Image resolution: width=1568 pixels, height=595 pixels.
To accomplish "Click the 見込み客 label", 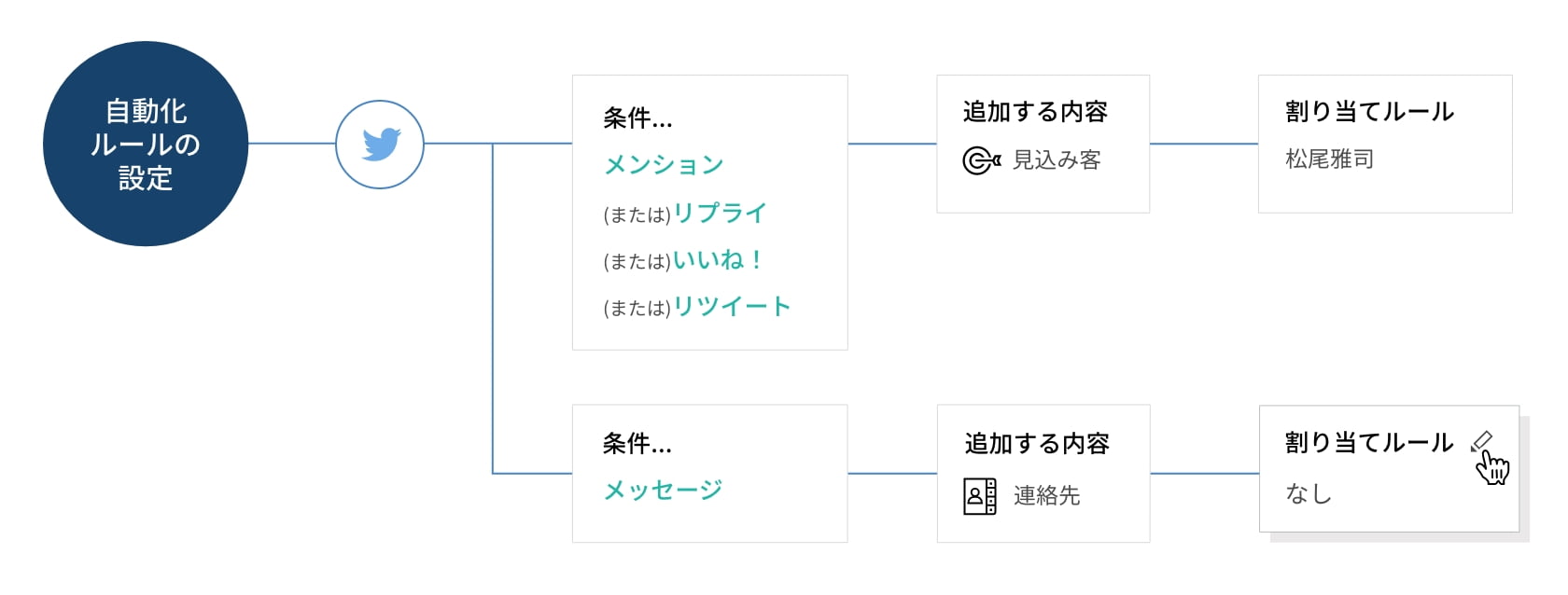I will [x=1057, y=160].
